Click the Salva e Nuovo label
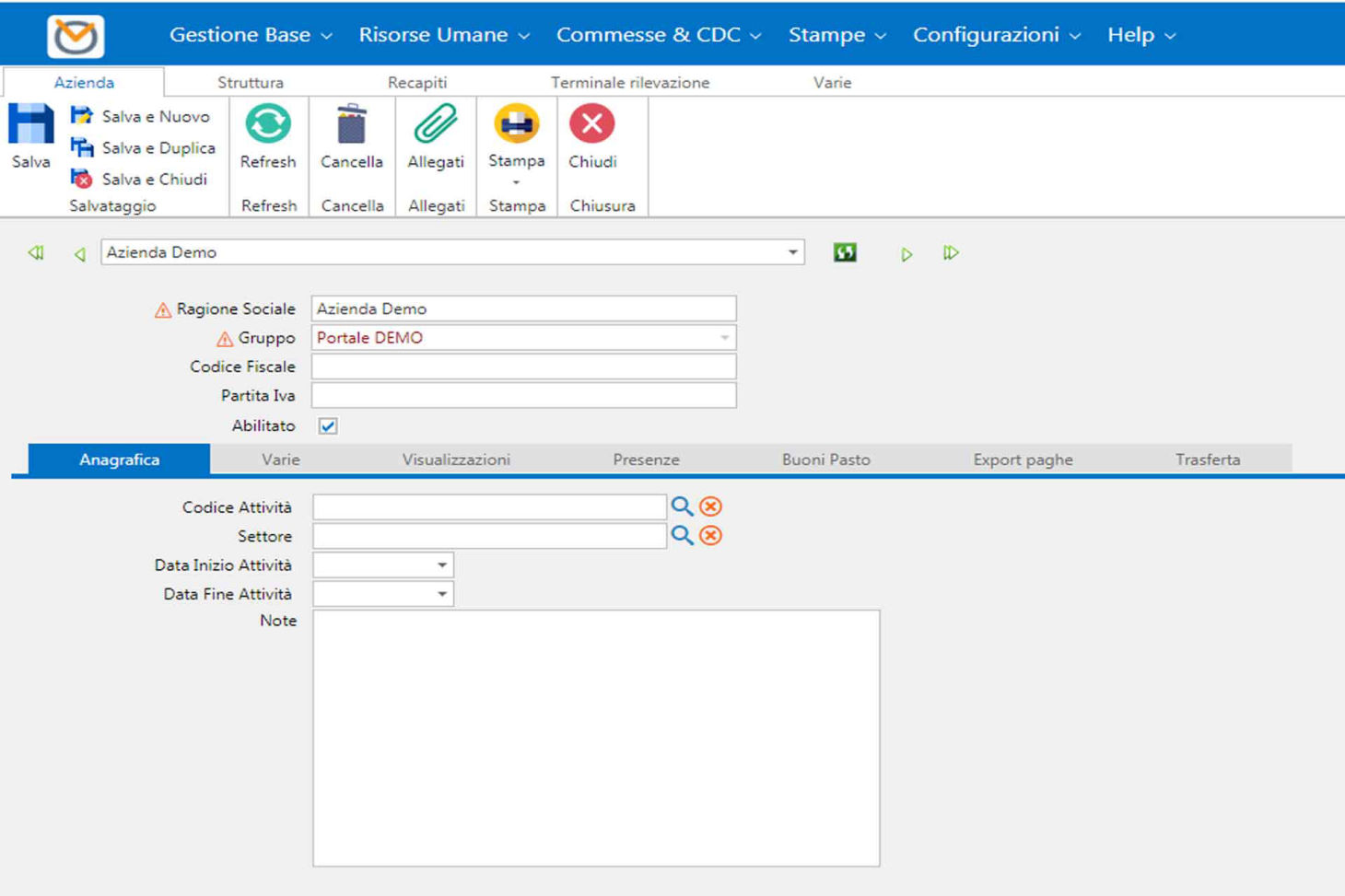Screen dimensions: 1345x896 pos(156,116)
